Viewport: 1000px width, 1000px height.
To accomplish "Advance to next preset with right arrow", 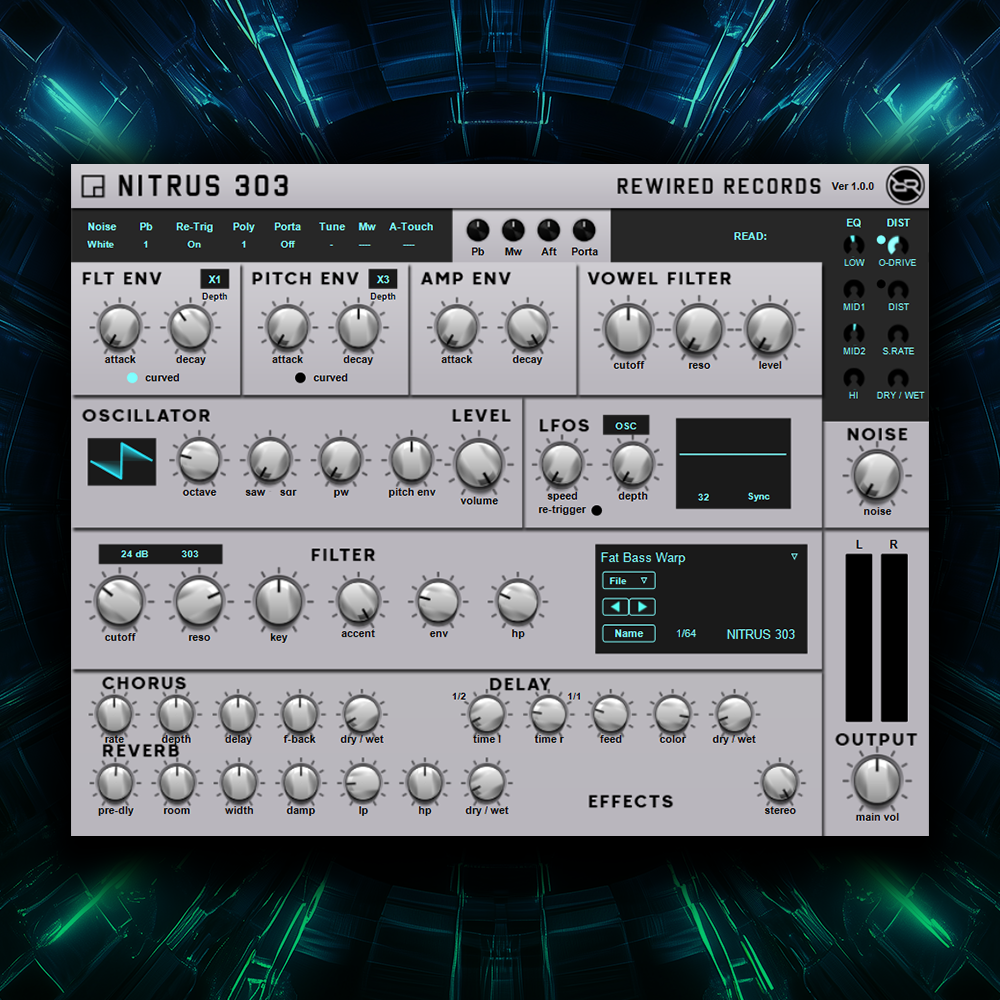I will pos(642,607).
